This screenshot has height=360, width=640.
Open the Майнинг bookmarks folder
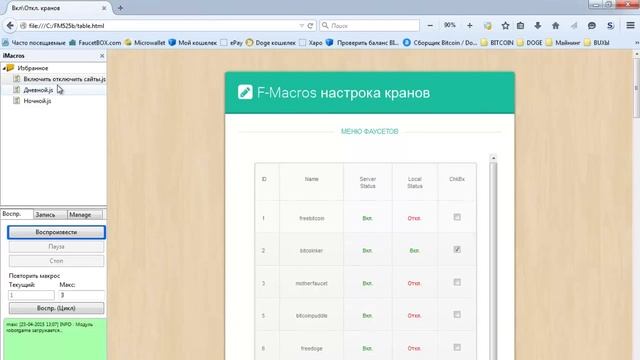563,42
